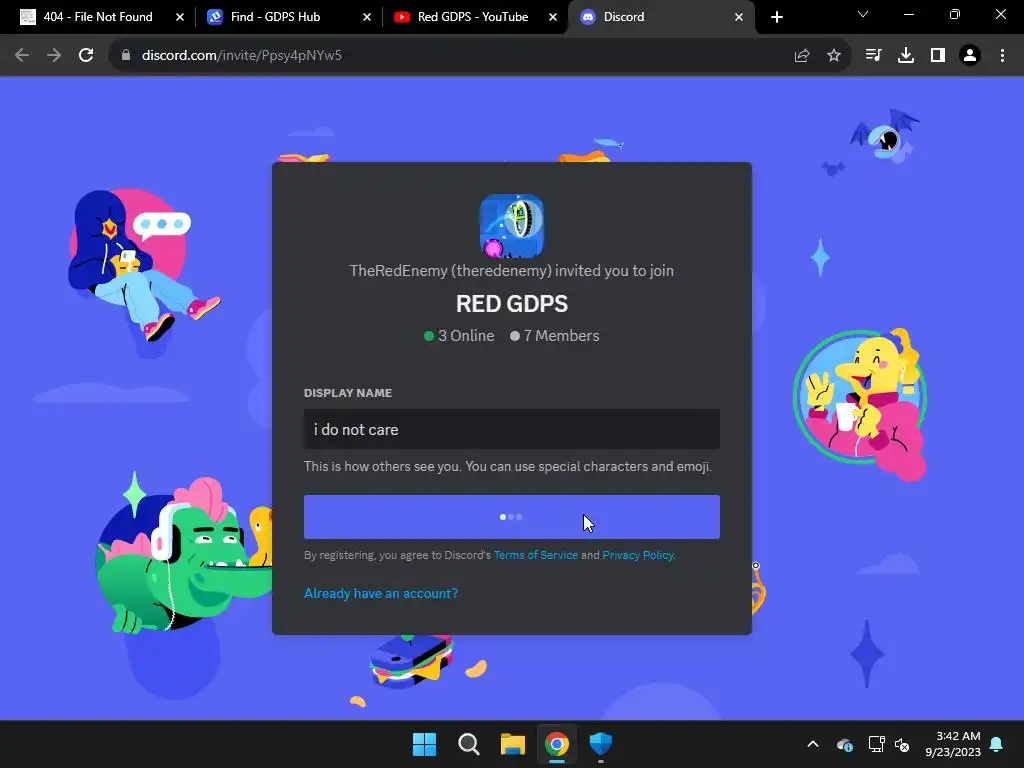Close the Find - GDPS Hub tab
Screen dimensions: 1024x768
tap(367, 17)
